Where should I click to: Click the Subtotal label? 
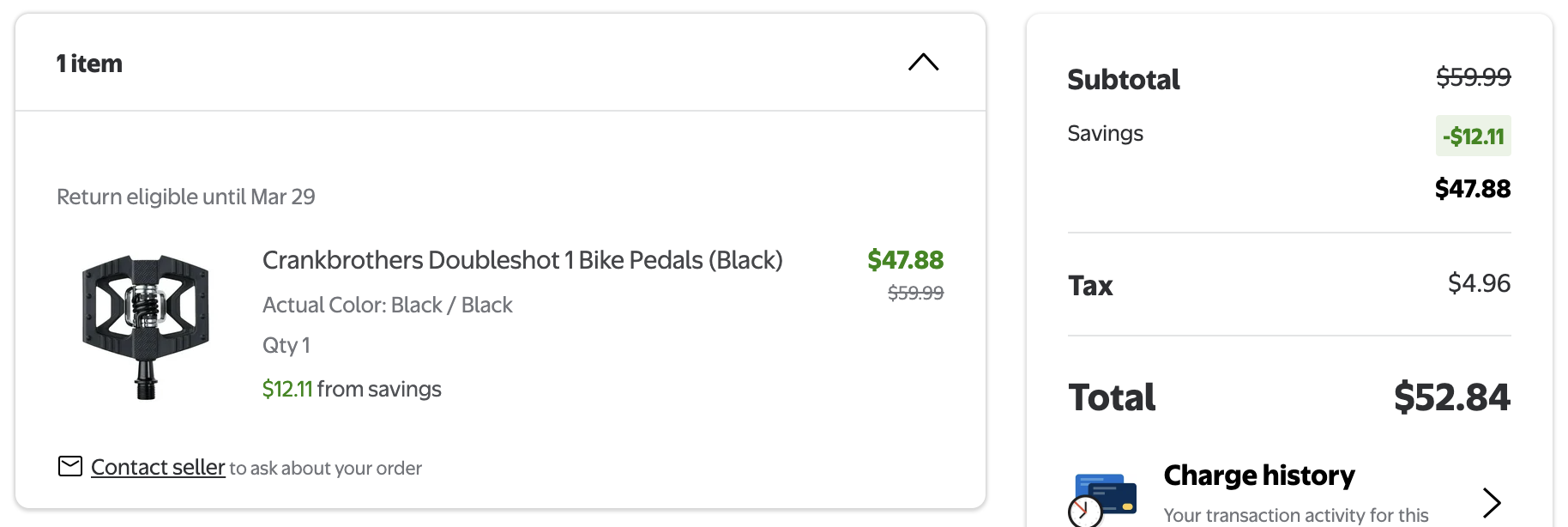(1124, 79)
